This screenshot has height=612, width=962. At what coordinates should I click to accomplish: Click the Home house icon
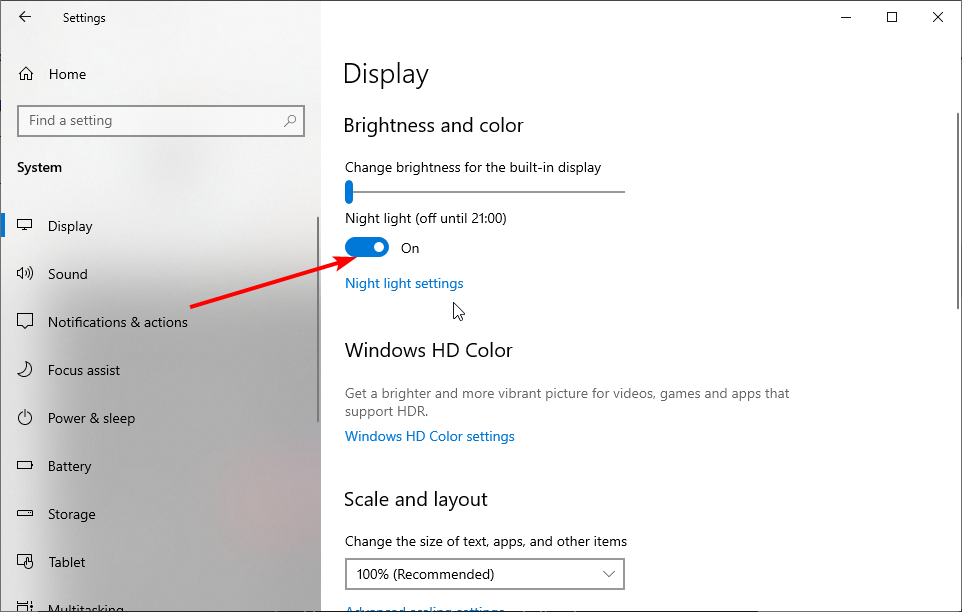[26, 74]
